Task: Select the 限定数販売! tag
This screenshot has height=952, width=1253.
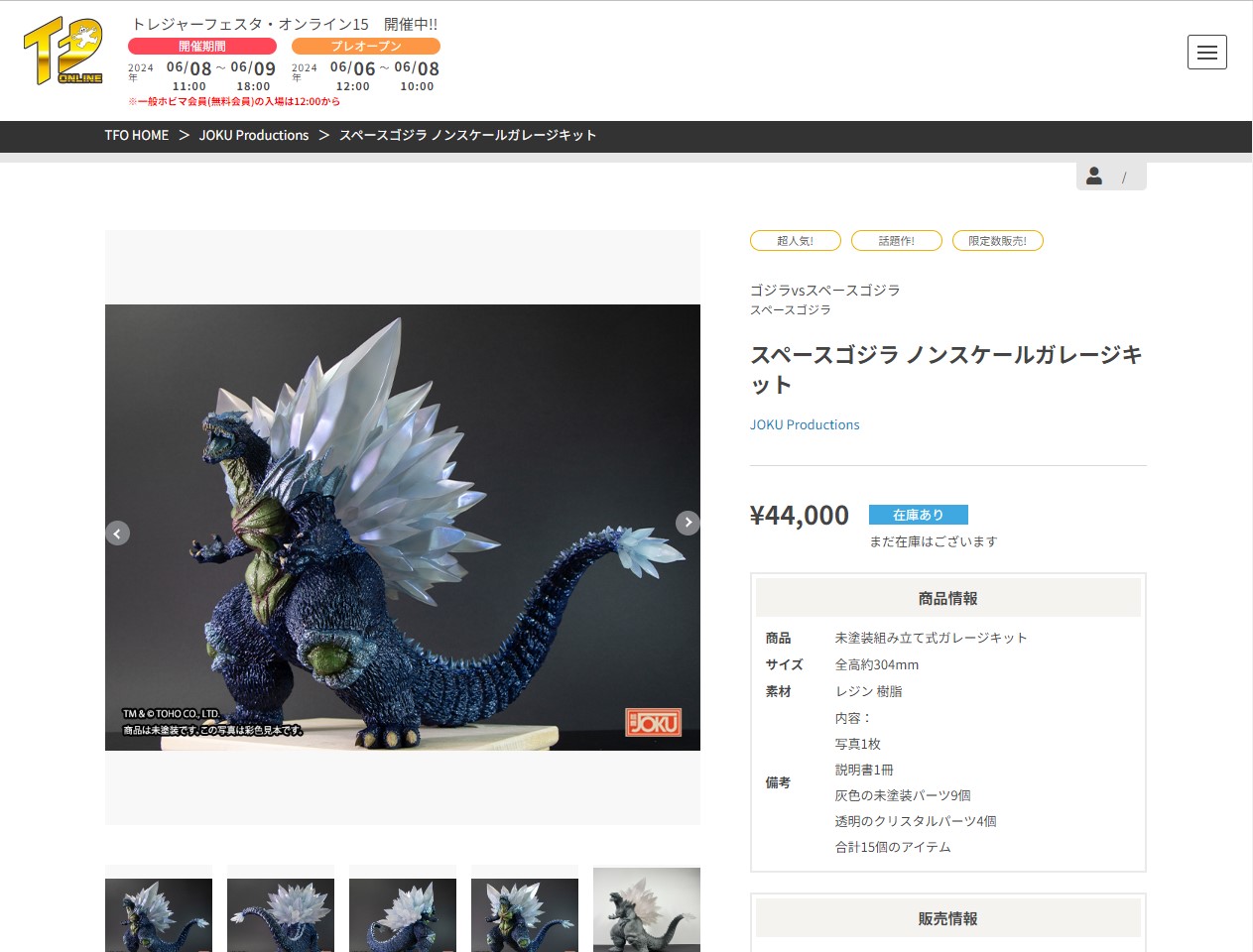Action: [998, 241]
